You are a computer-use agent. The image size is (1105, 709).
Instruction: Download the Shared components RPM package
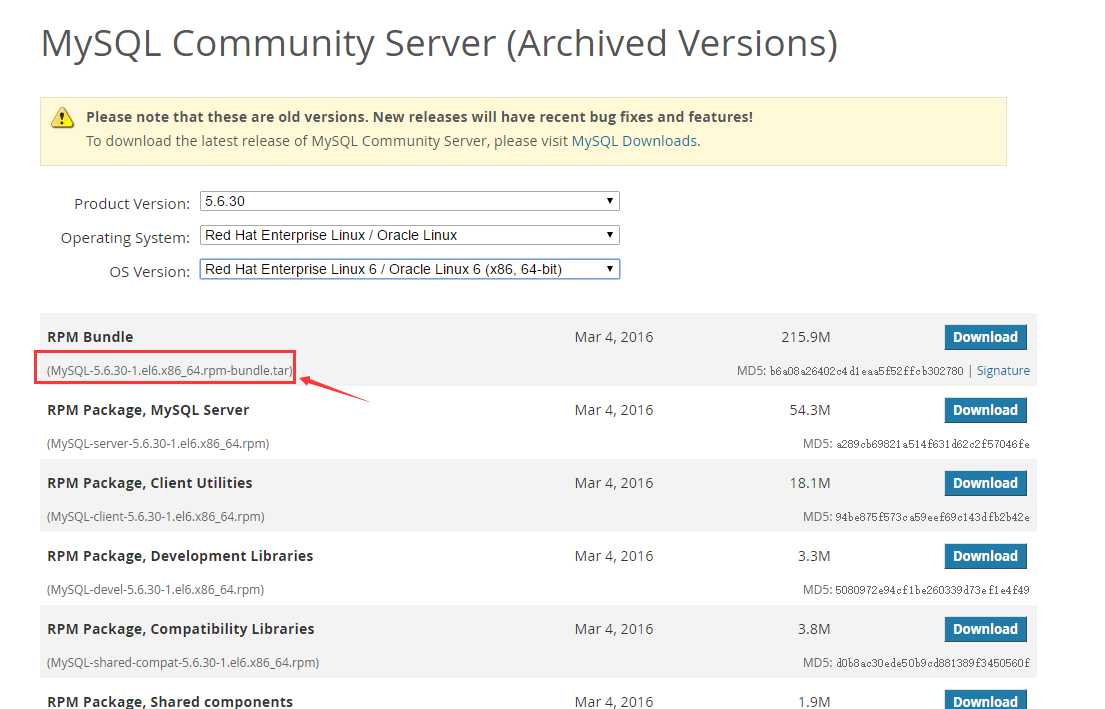[985, 700]
